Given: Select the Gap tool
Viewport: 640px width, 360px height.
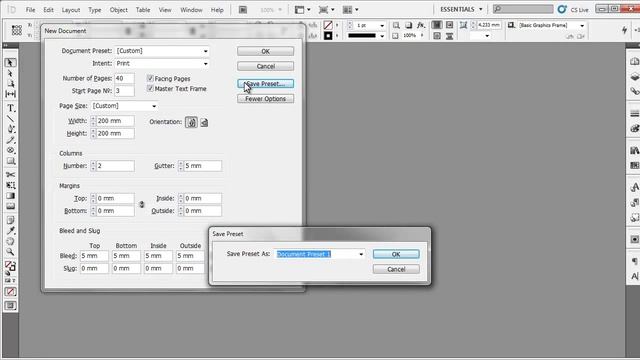Looking at the screenshot, I should click(11, 94).
